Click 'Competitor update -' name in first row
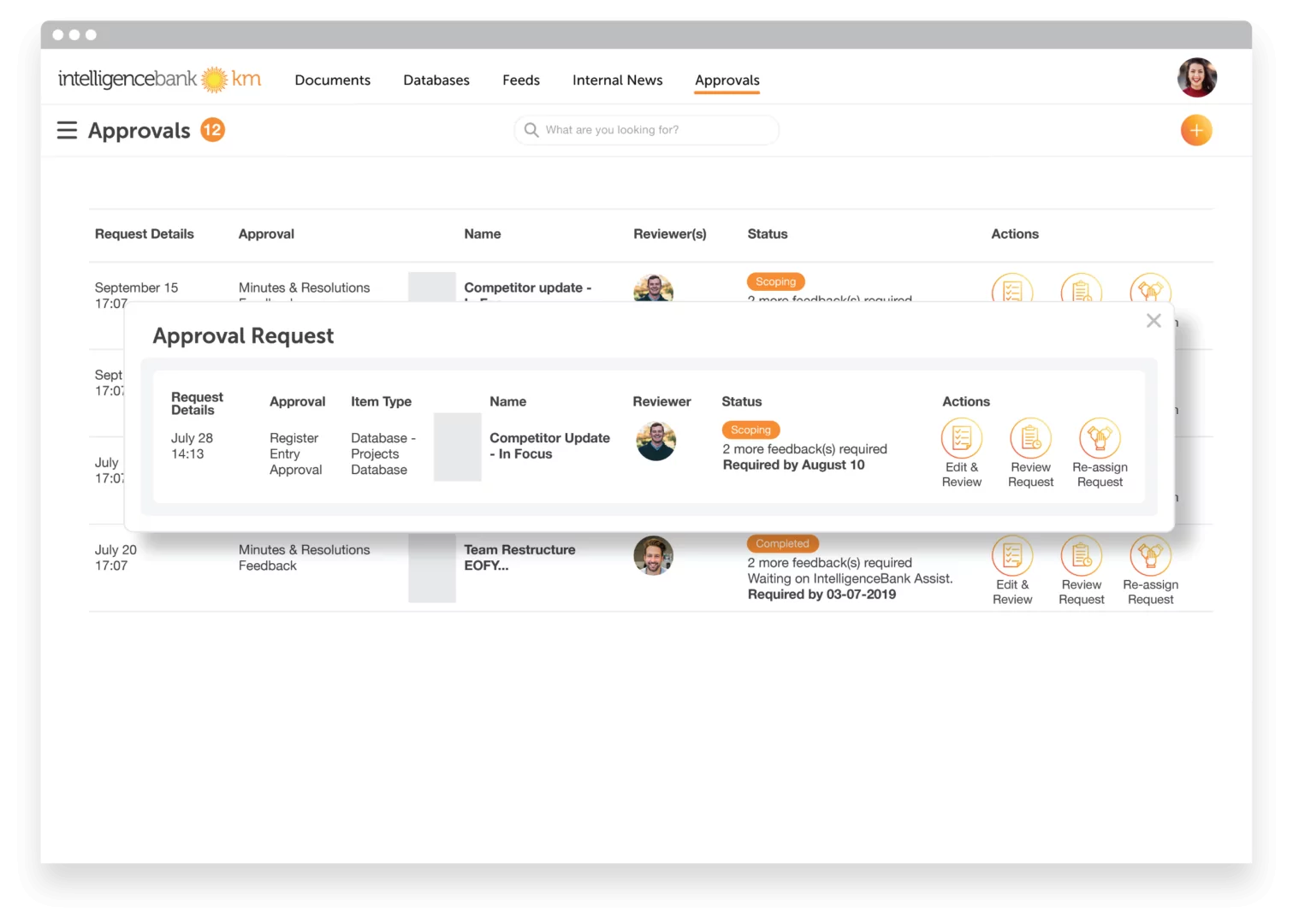1293x924 pixels. pos(528,288)
